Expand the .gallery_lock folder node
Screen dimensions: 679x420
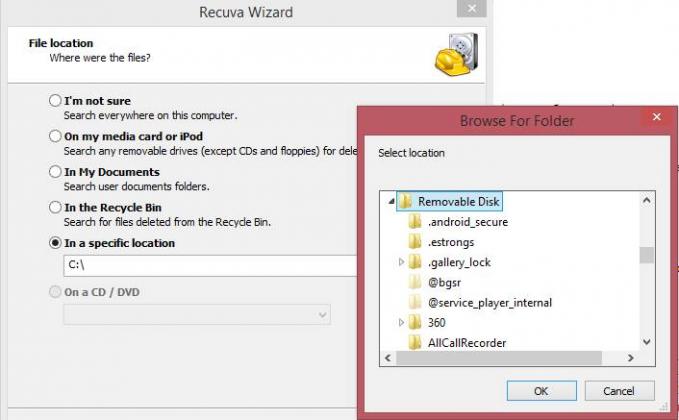402,262
